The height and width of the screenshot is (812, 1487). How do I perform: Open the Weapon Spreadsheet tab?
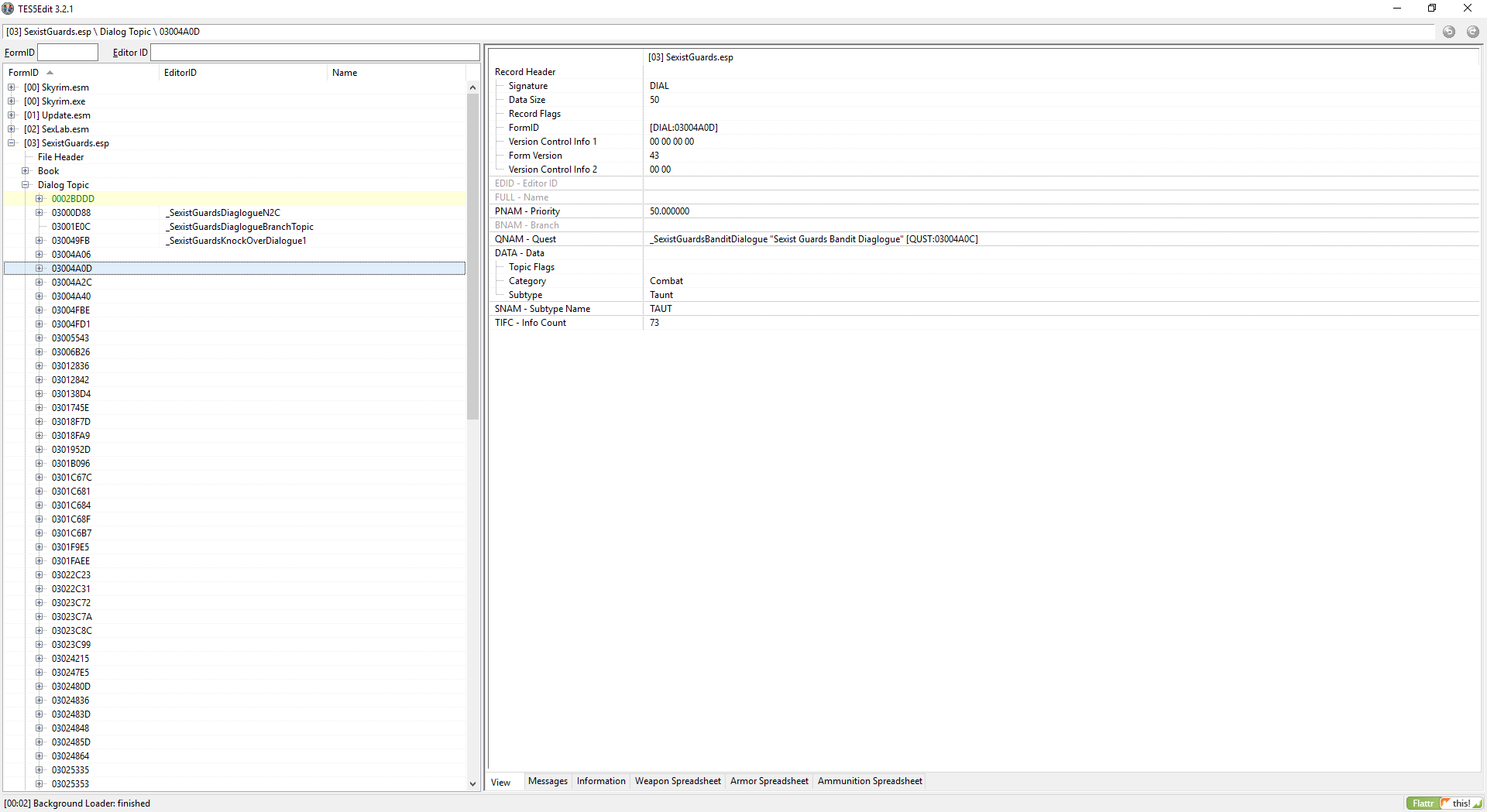point(678,781)
